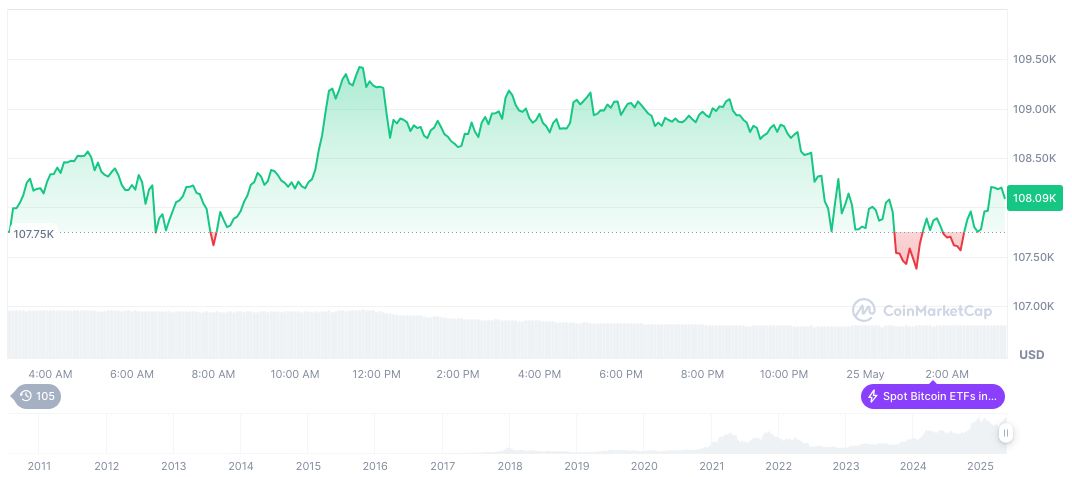
Task: Click the 8:00 AM time axis label
Action: coord(213,374)
